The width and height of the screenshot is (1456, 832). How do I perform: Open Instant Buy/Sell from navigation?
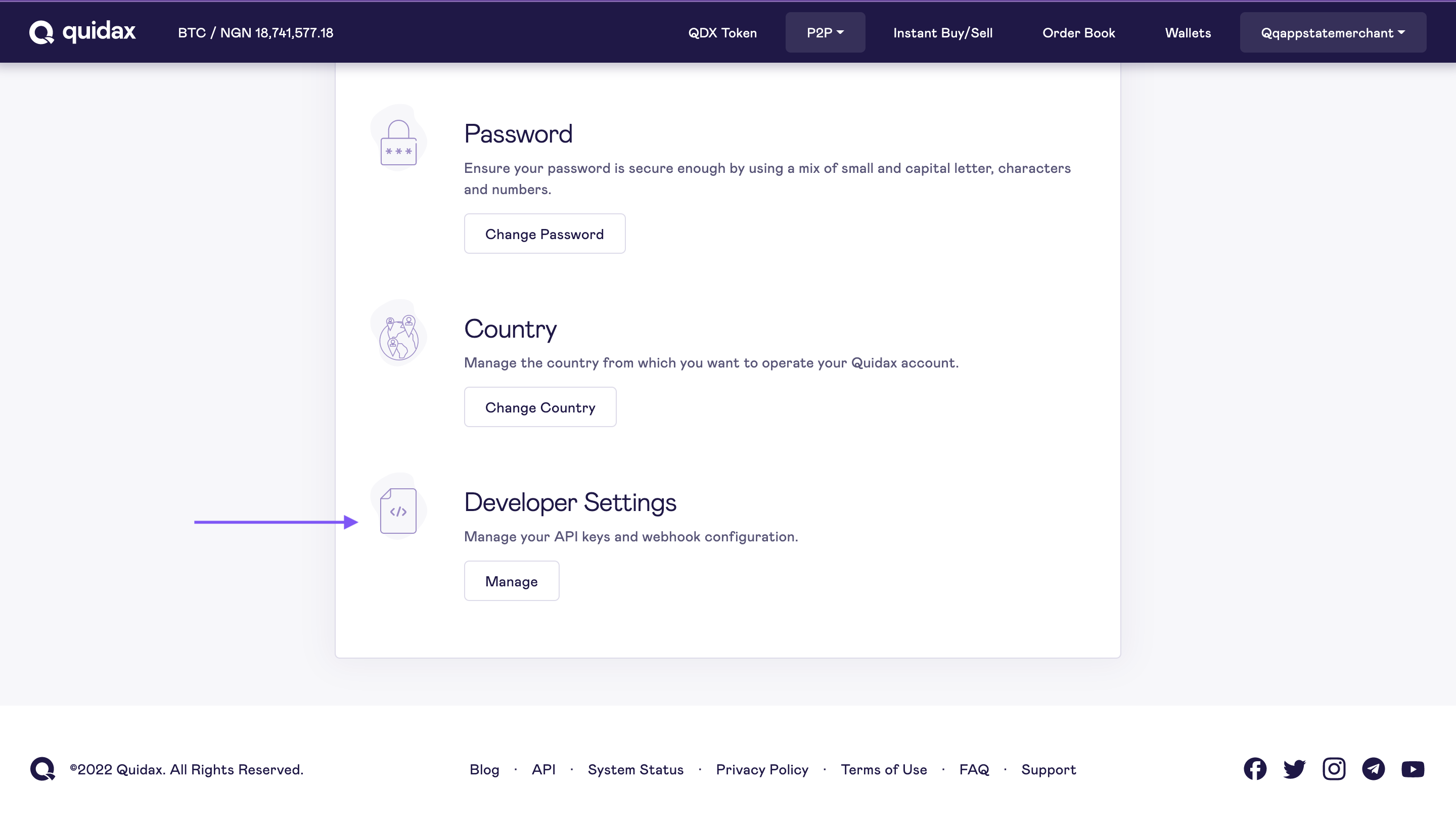coord(942,32)
